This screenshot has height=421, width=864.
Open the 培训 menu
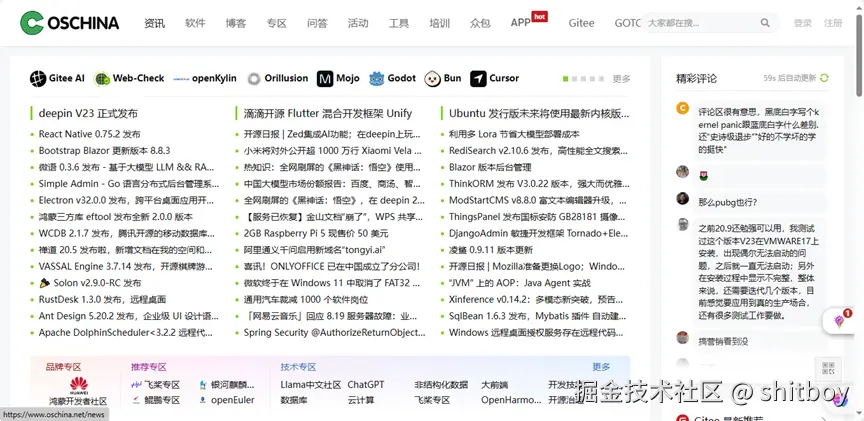click(x=440, y=23)
